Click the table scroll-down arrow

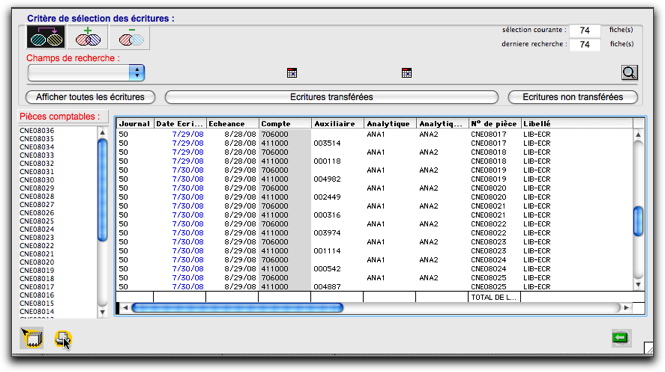638,285
